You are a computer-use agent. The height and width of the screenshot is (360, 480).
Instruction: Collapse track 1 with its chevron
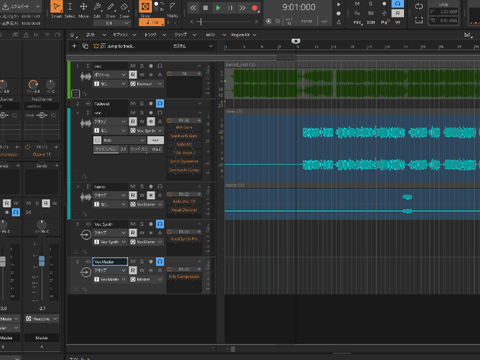coord(199,66)
